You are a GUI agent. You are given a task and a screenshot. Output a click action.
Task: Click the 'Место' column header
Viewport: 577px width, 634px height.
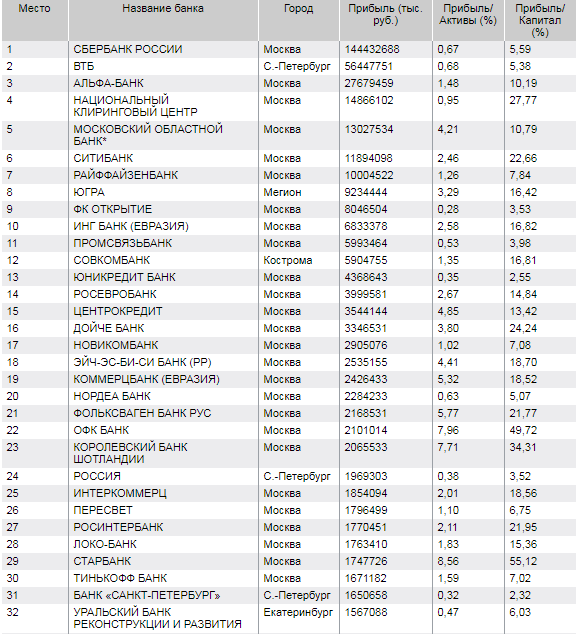coord(34,8)
